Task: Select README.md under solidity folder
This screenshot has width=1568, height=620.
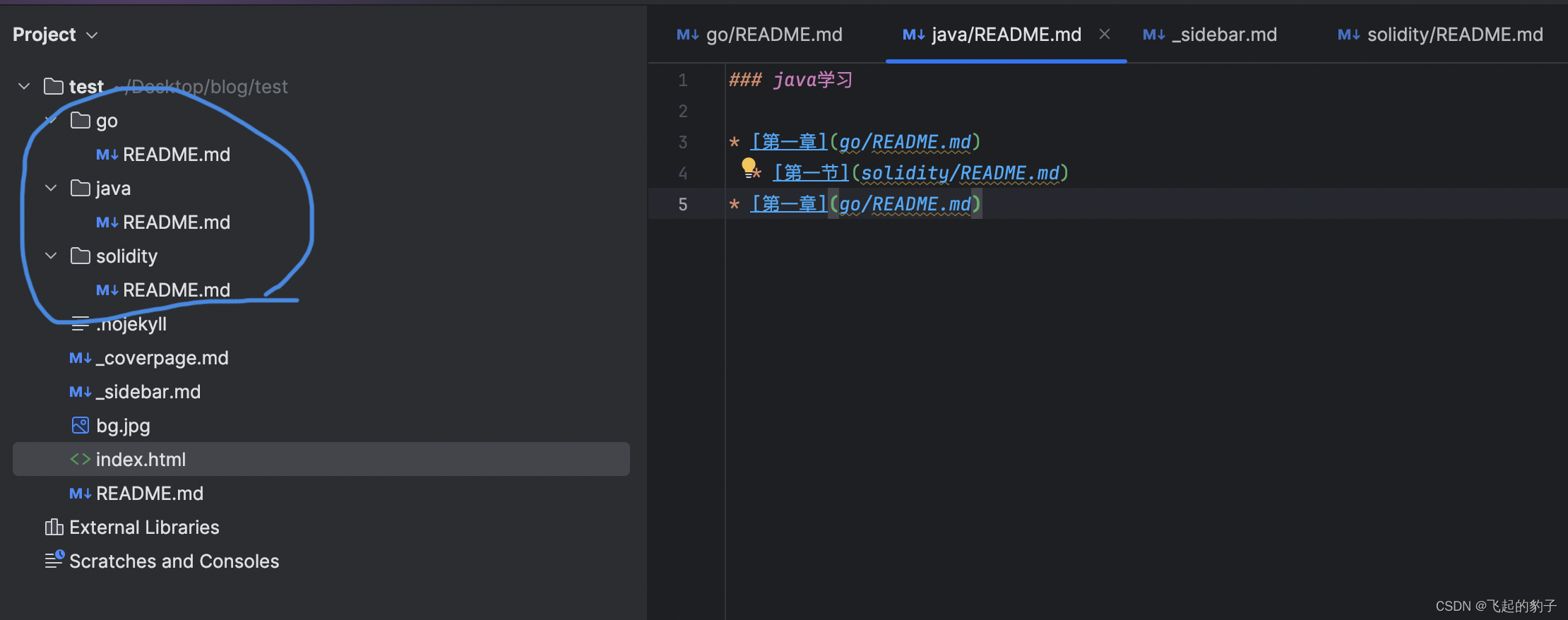Action: tap(177, 290)
